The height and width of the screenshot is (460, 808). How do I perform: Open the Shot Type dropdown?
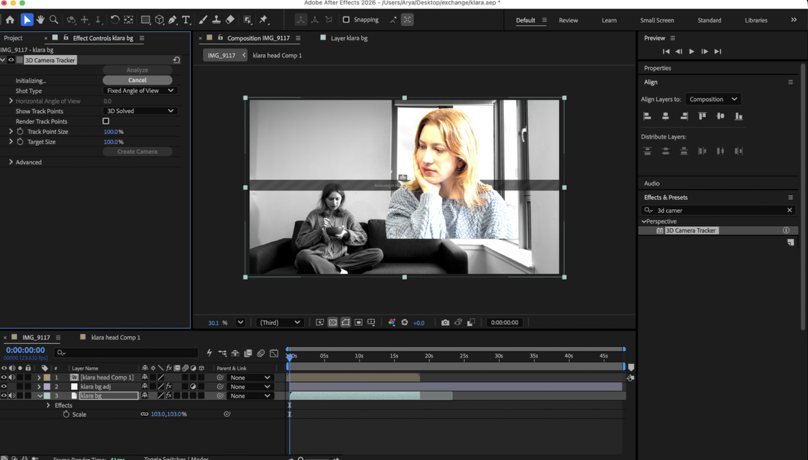(140, 91)
